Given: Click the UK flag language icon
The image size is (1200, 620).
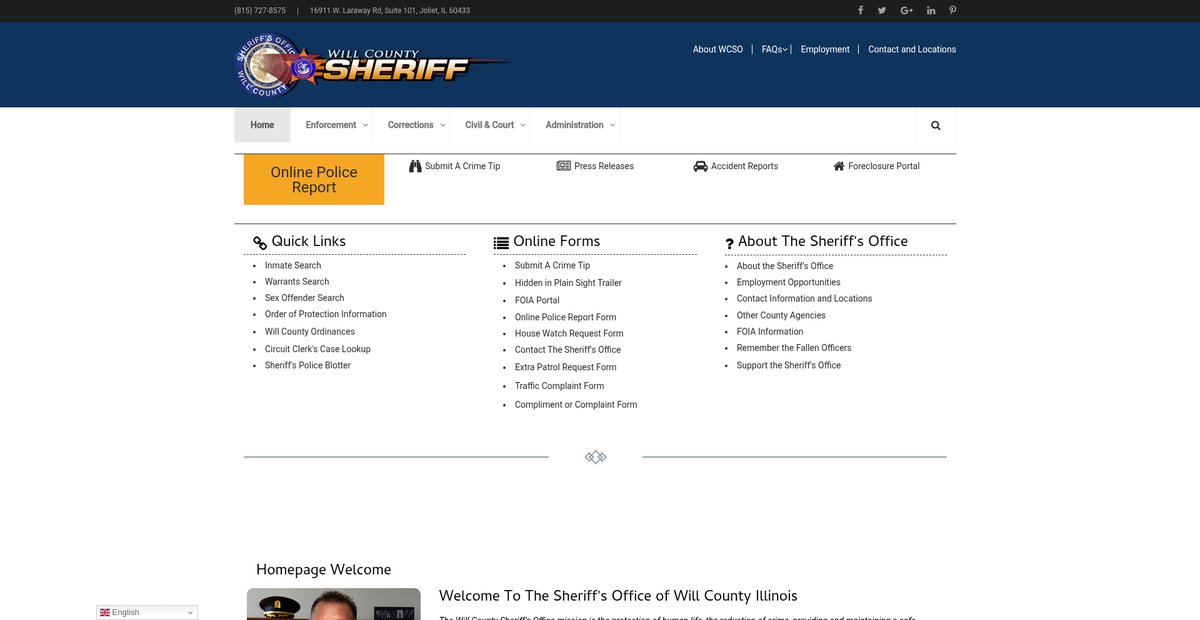Looking at the screenshot, I should tap(104, 612).
